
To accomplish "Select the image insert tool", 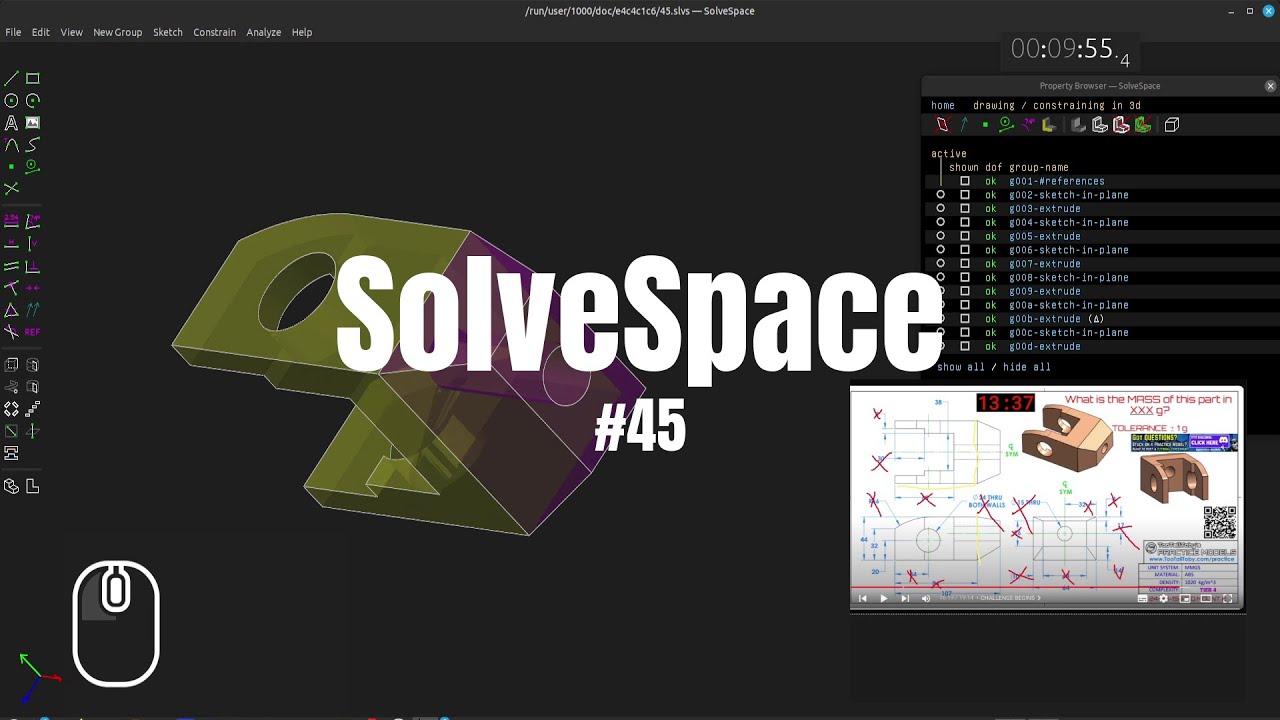I will pos(33,122).
